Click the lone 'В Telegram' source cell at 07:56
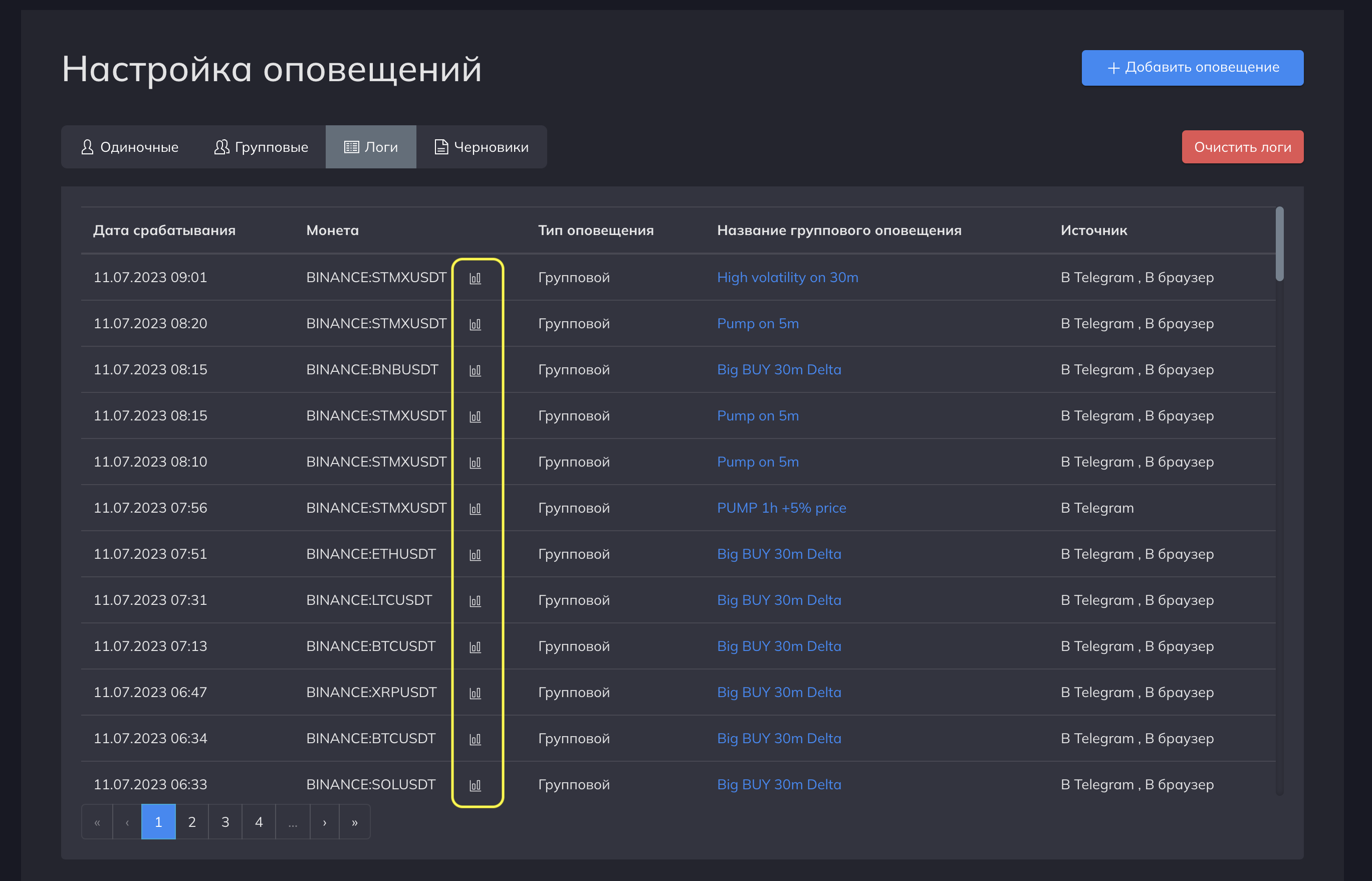The height and width of the screenshot is (881, 1372). click(1097, 508)
